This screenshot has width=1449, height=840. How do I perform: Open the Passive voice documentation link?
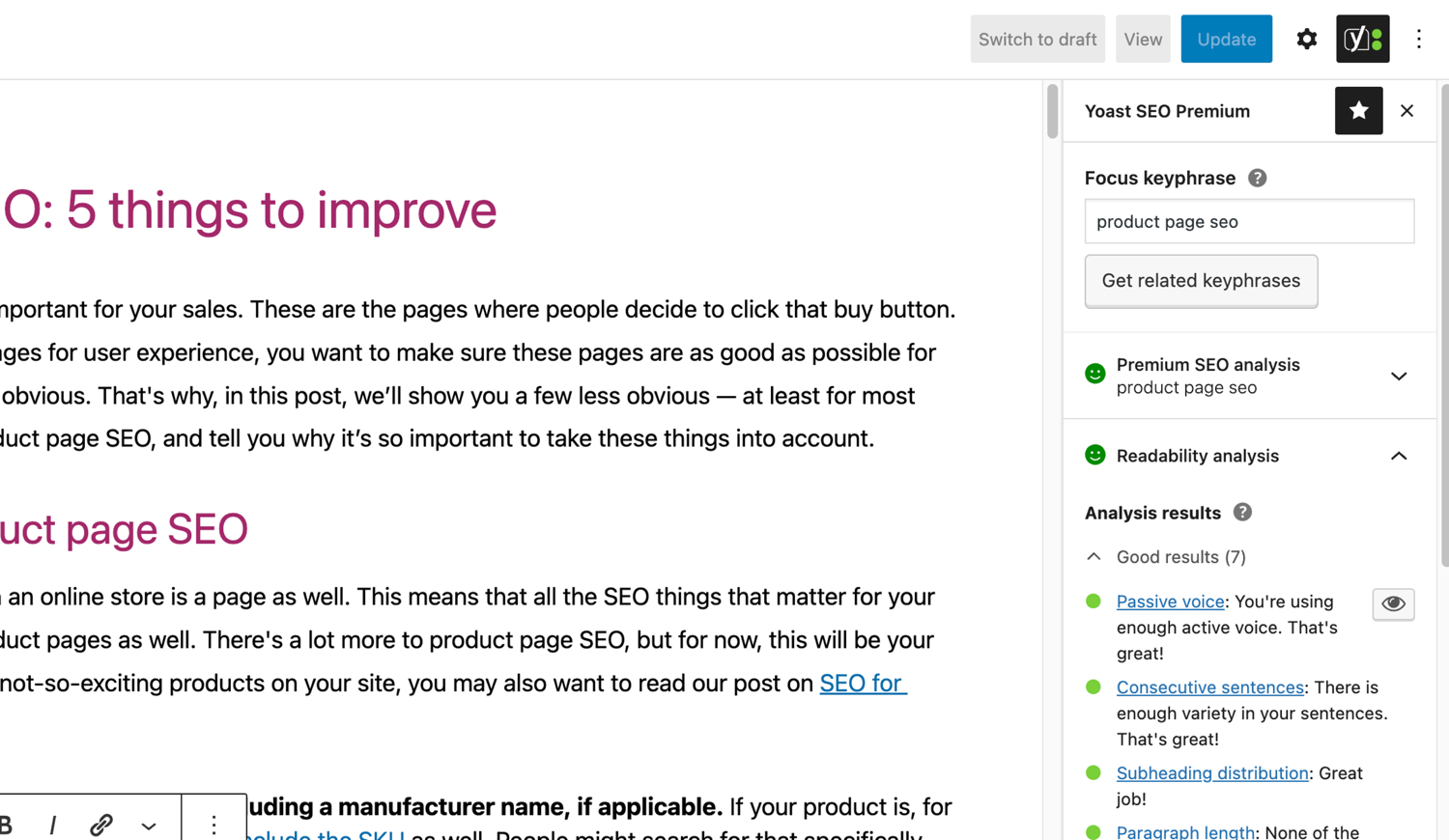click(x=1170, y=601)
